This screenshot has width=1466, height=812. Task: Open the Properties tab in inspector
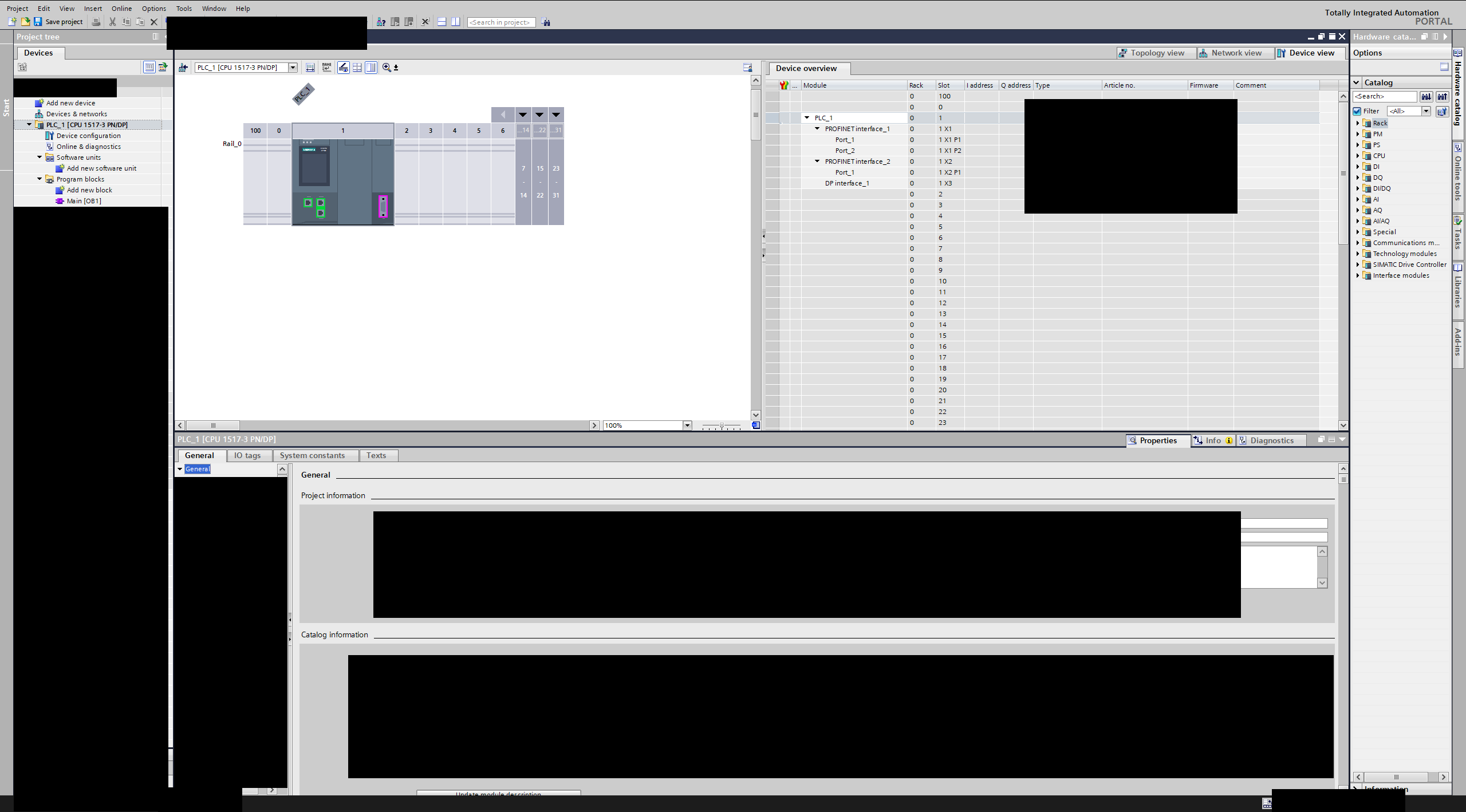coord(1157,440)
